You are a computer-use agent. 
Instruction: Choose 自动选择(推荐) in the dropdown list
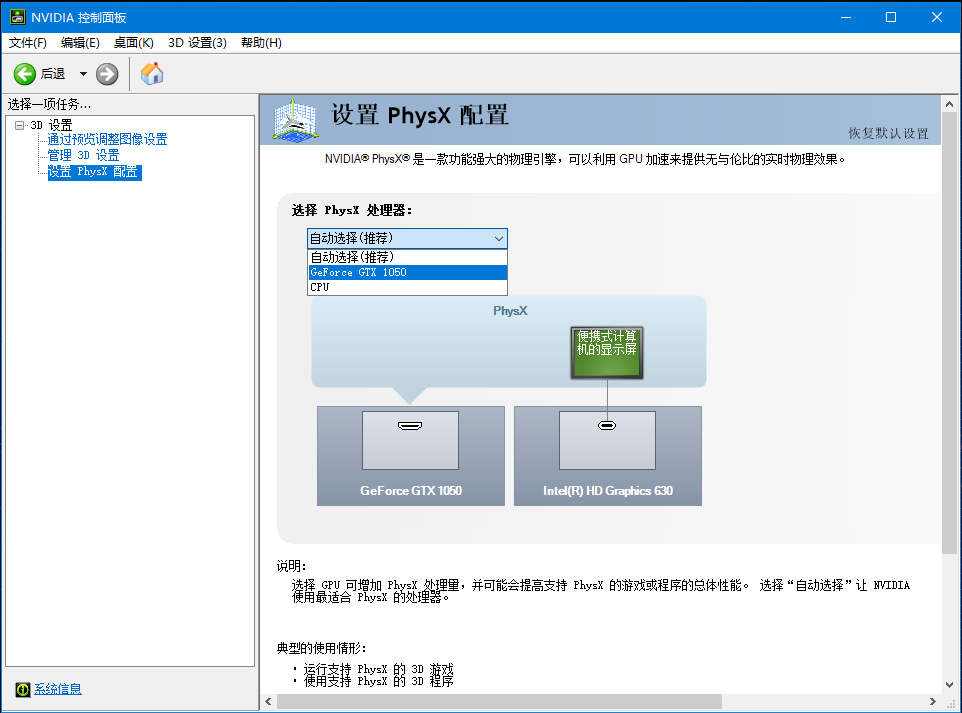[407, 257]
